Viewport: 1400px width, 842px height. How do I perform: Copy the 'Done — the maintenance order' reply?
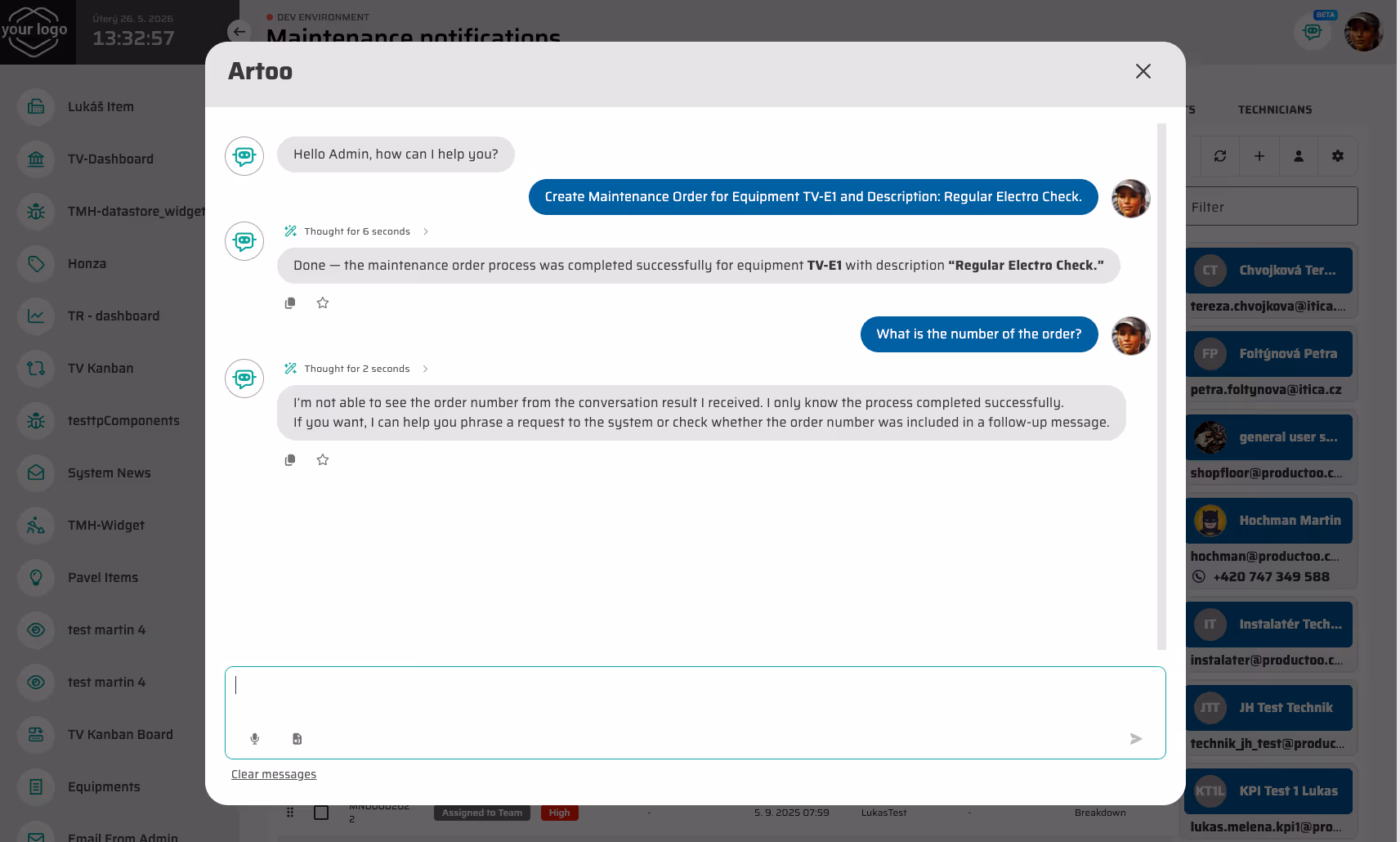[x=290, y=302]
